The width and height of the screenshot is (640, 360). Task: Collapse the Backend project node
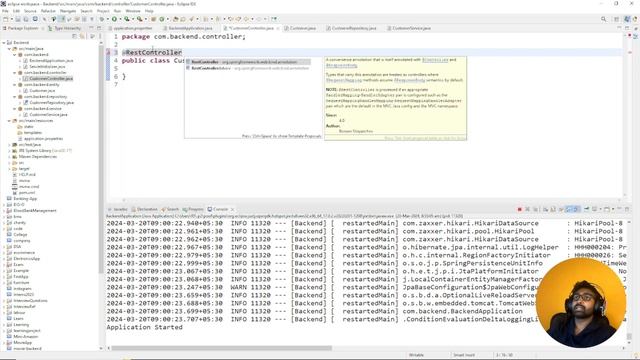pyautogui.click(x=4, y=42)
